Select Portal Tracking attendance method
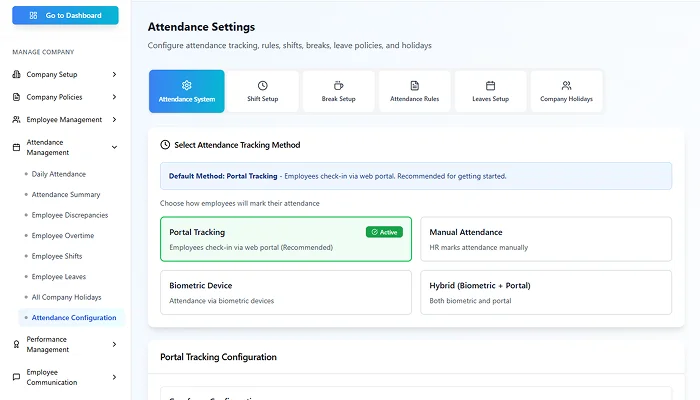Screen dimensions: 700x400 click(285, 239)
